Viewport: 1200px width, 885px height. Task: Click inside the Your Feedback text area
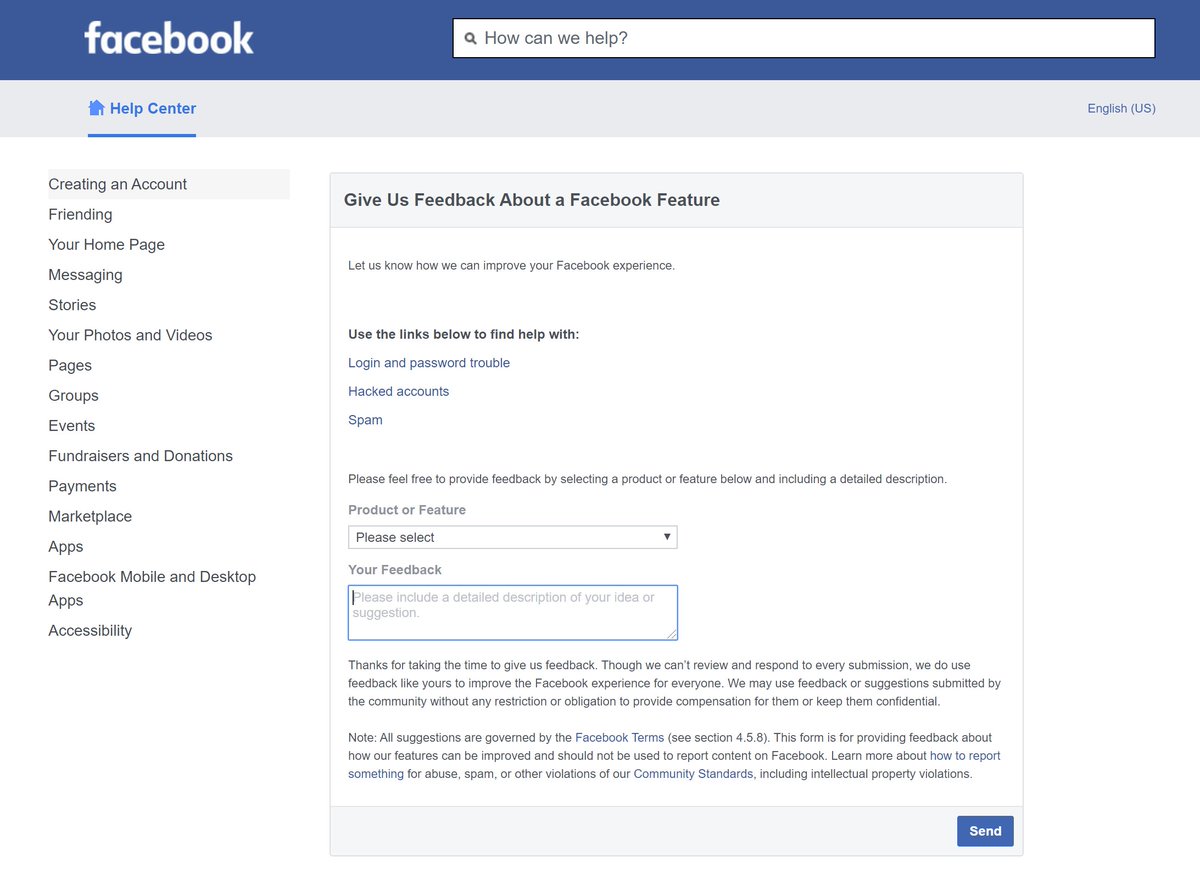[513, 612]
